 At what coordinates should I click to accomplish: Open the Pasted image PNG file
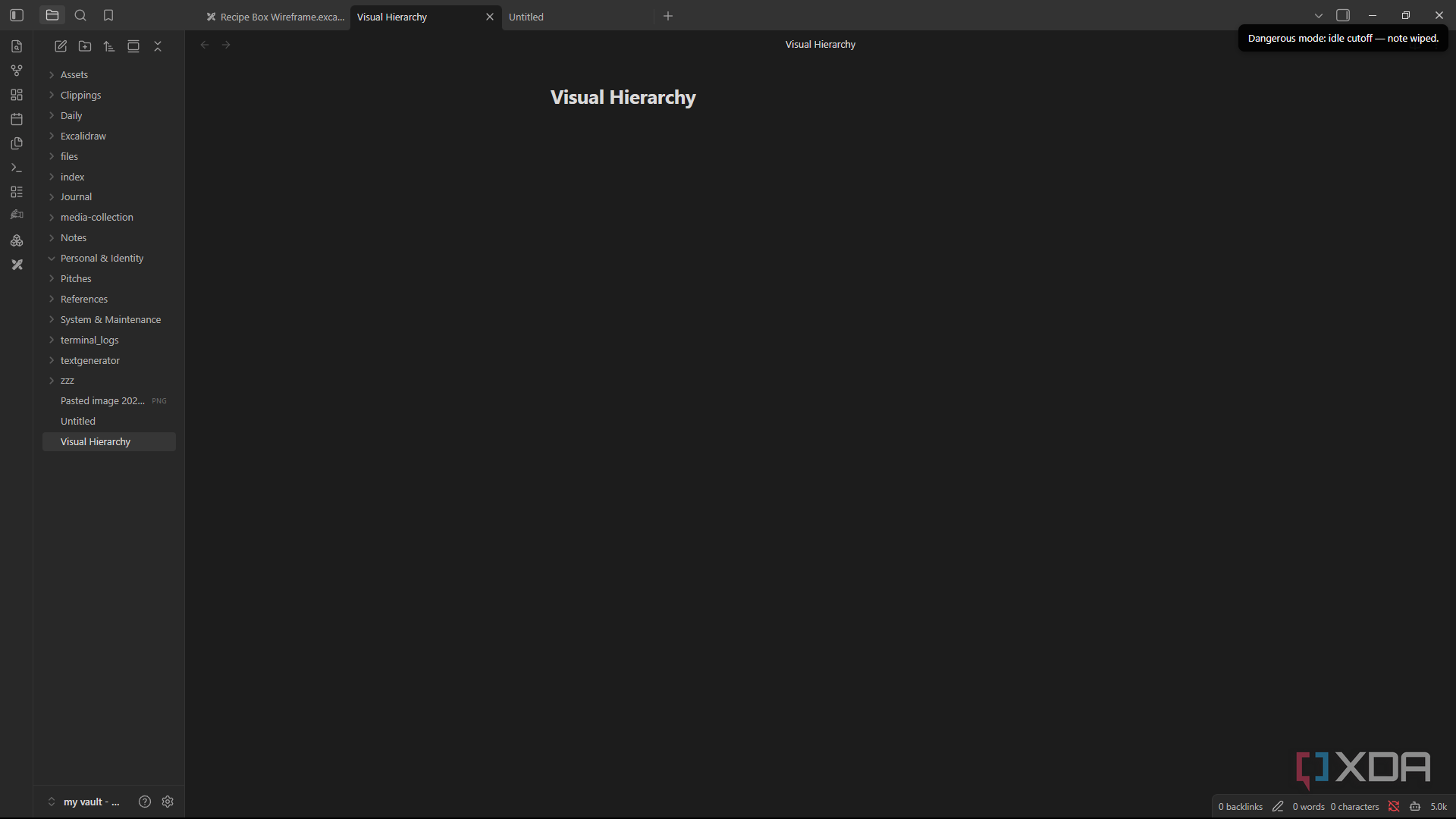pos(109,400)
